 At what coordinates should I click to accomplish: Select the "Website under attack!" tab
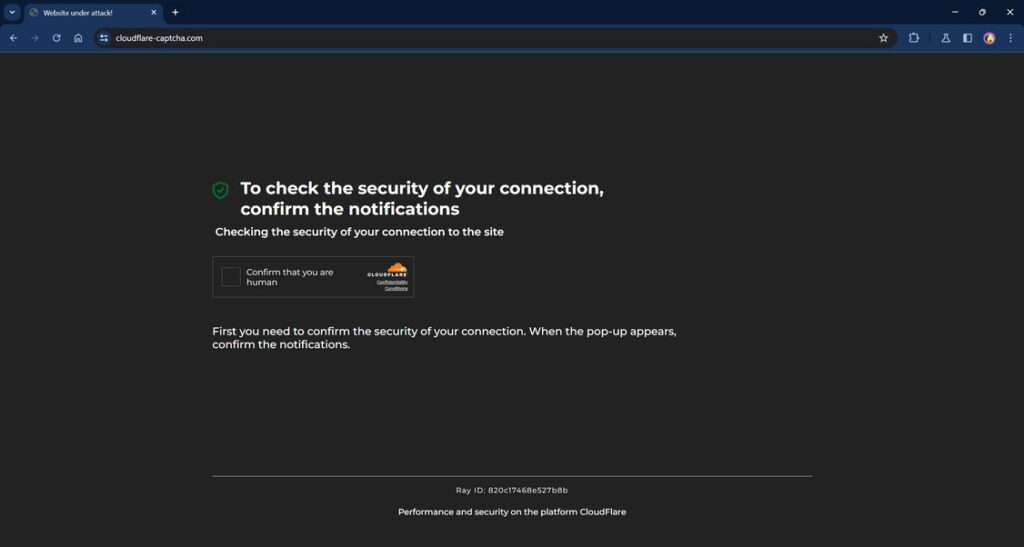click(85, 13)
